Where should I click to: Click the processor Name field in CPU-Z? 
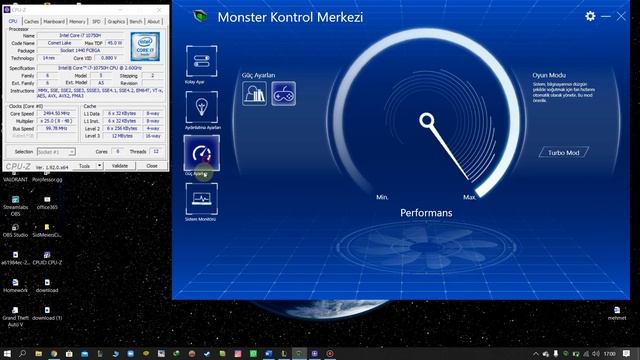80,36
